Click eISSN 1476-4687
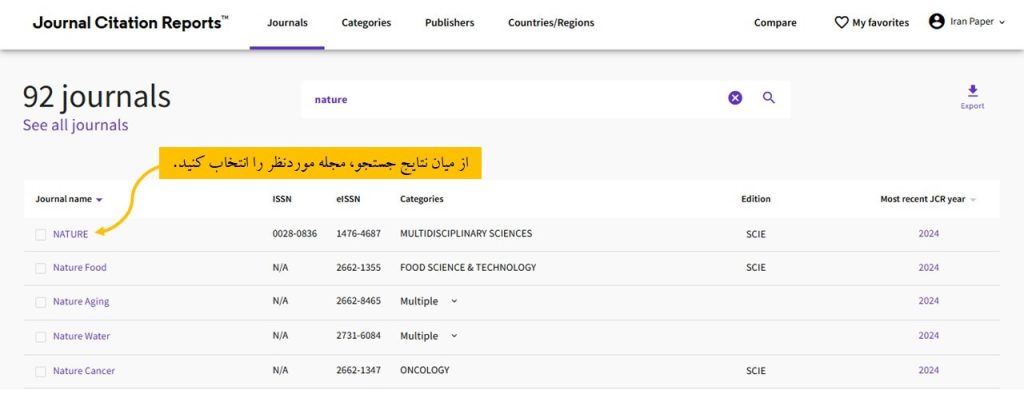The width and height of the screenshot is (1024, 394). (359, 233)
